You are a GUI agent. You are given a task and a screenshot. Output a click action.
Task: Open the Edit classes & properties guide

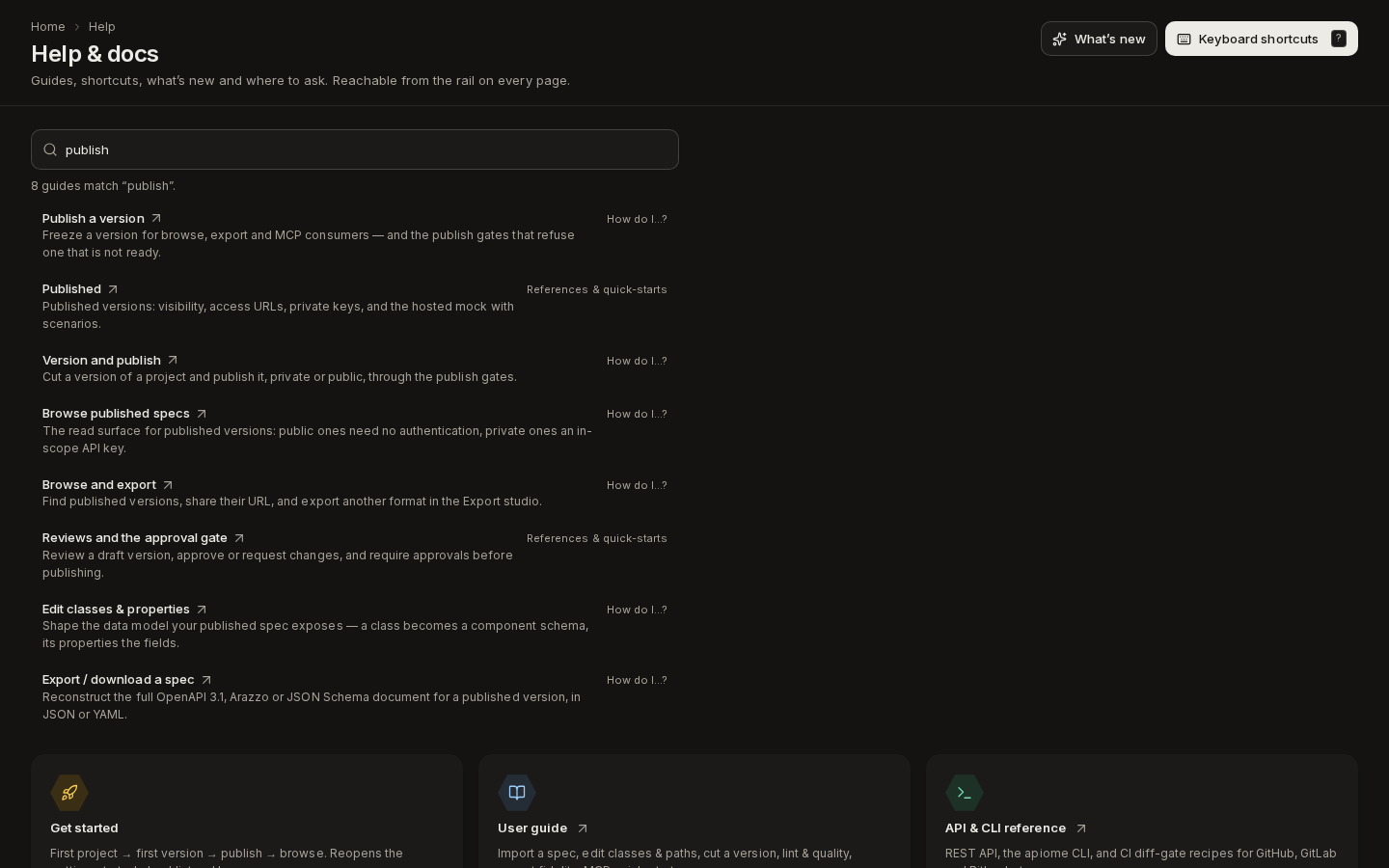pos(116,610)
